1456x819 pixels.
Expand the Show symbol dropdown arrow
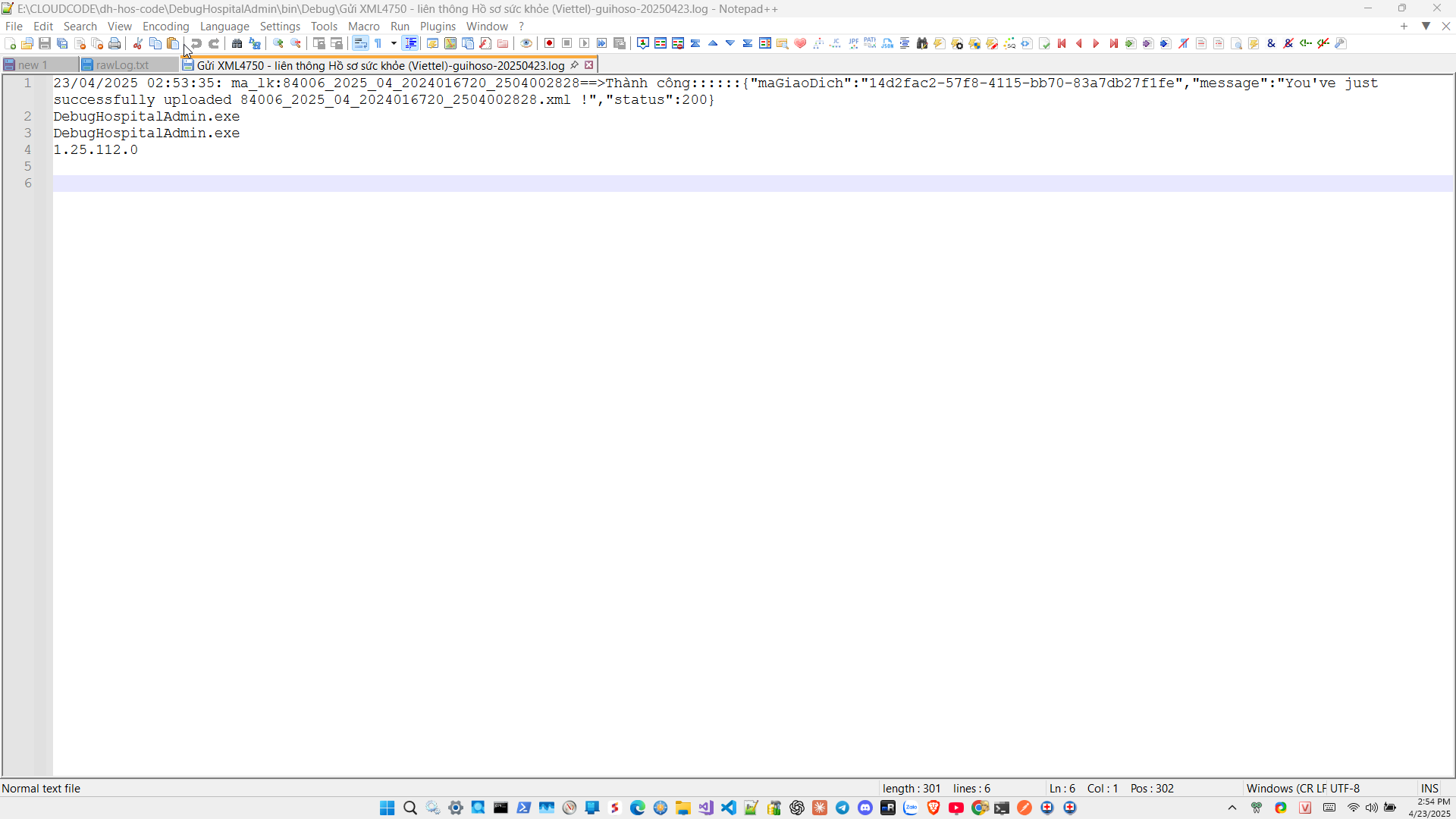coord(394,44)
